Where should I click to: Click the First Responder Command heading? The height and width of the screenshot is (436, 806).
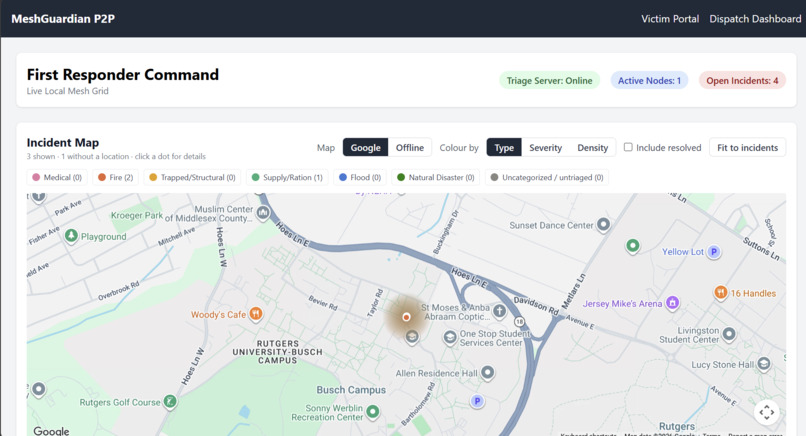click(123, 75)
